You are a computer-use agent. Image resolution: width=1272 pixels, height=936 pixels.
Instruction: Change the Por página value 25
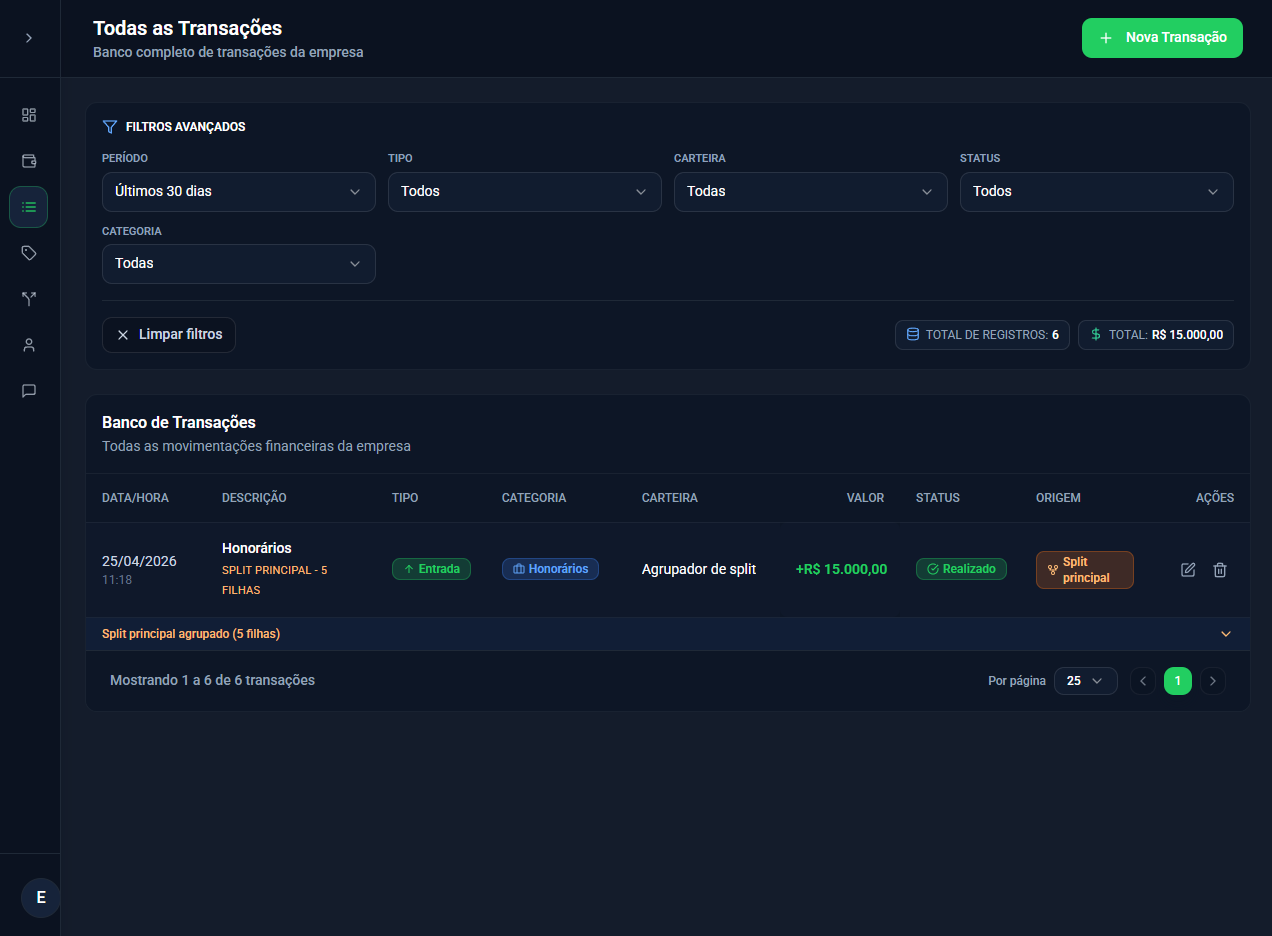point(1086,681)
